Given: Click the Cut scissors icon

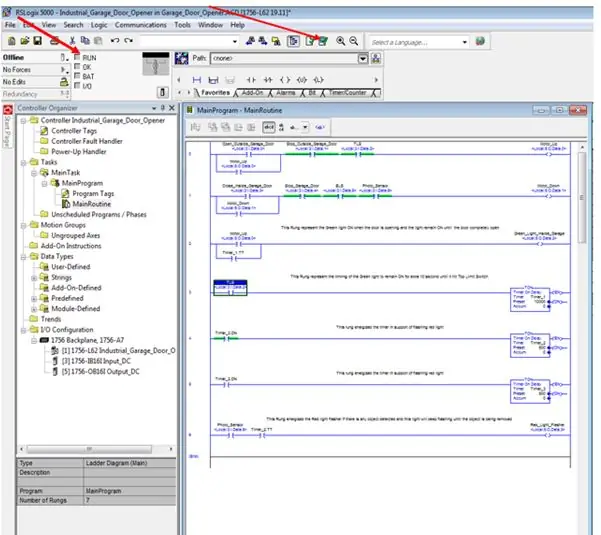Looking at the screenshot, I should 72,41.
